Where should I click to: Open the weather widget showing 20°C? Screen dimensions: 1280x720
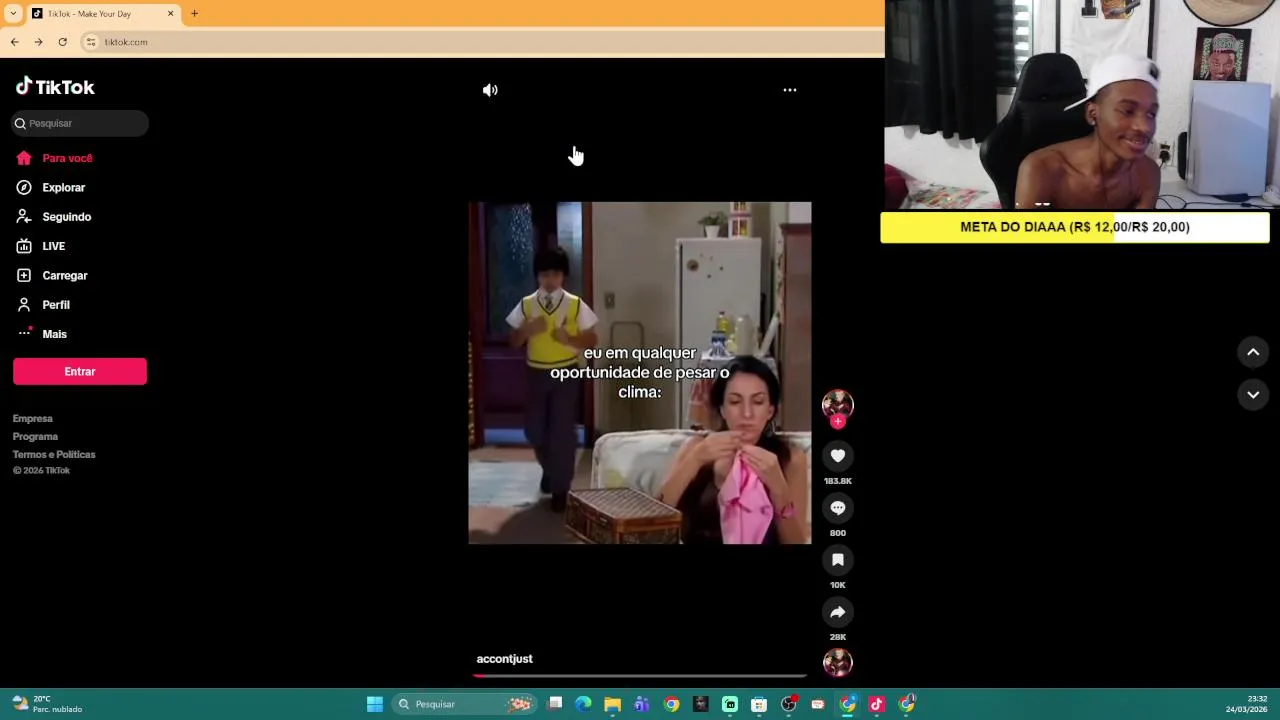click(47, 704)
